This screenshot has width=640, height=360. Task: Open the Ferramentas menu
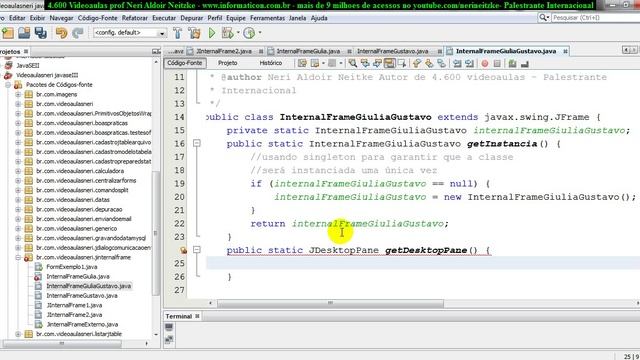point(267,18)
